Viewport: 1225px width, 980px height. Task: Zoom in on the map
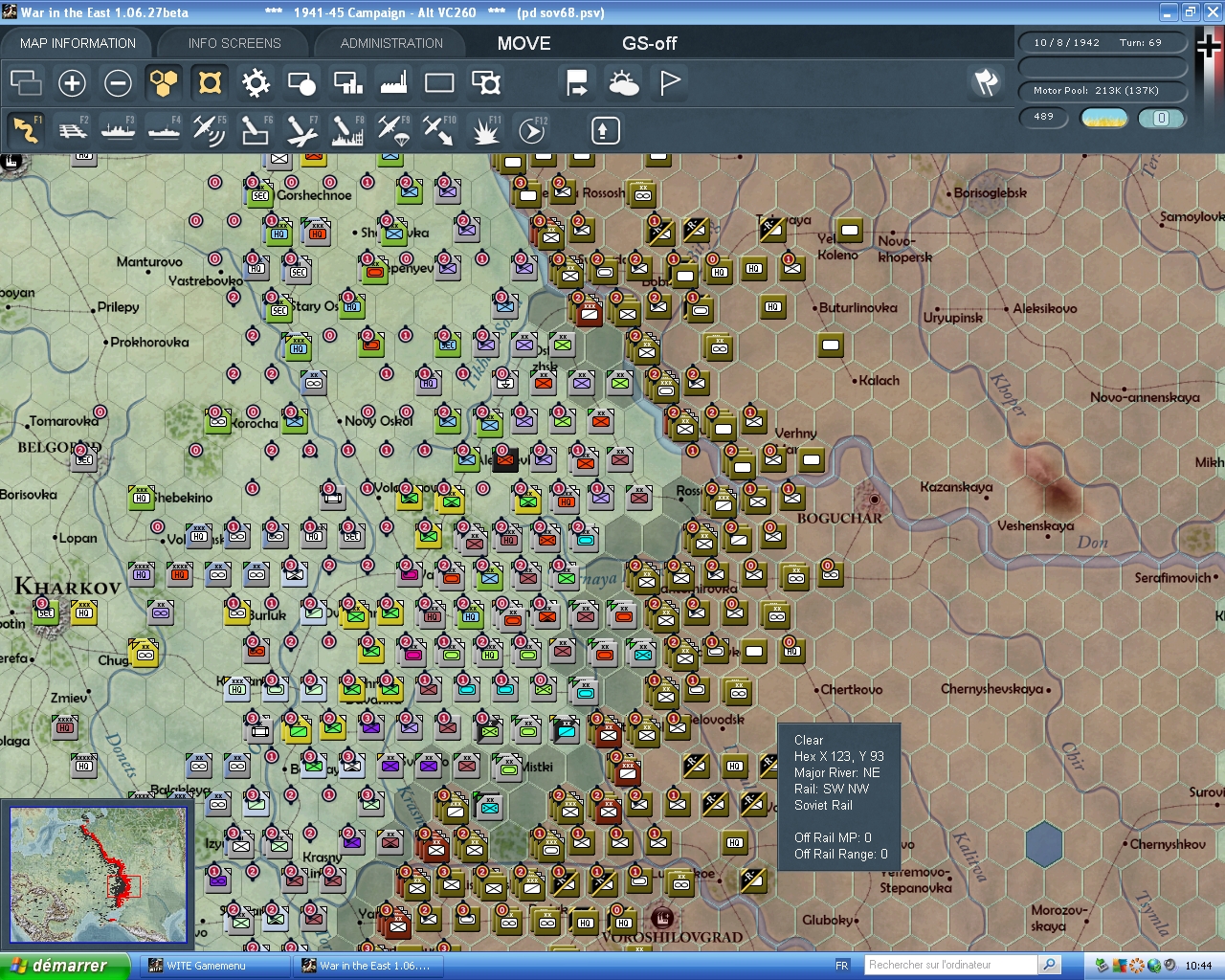tap(72, 83)
